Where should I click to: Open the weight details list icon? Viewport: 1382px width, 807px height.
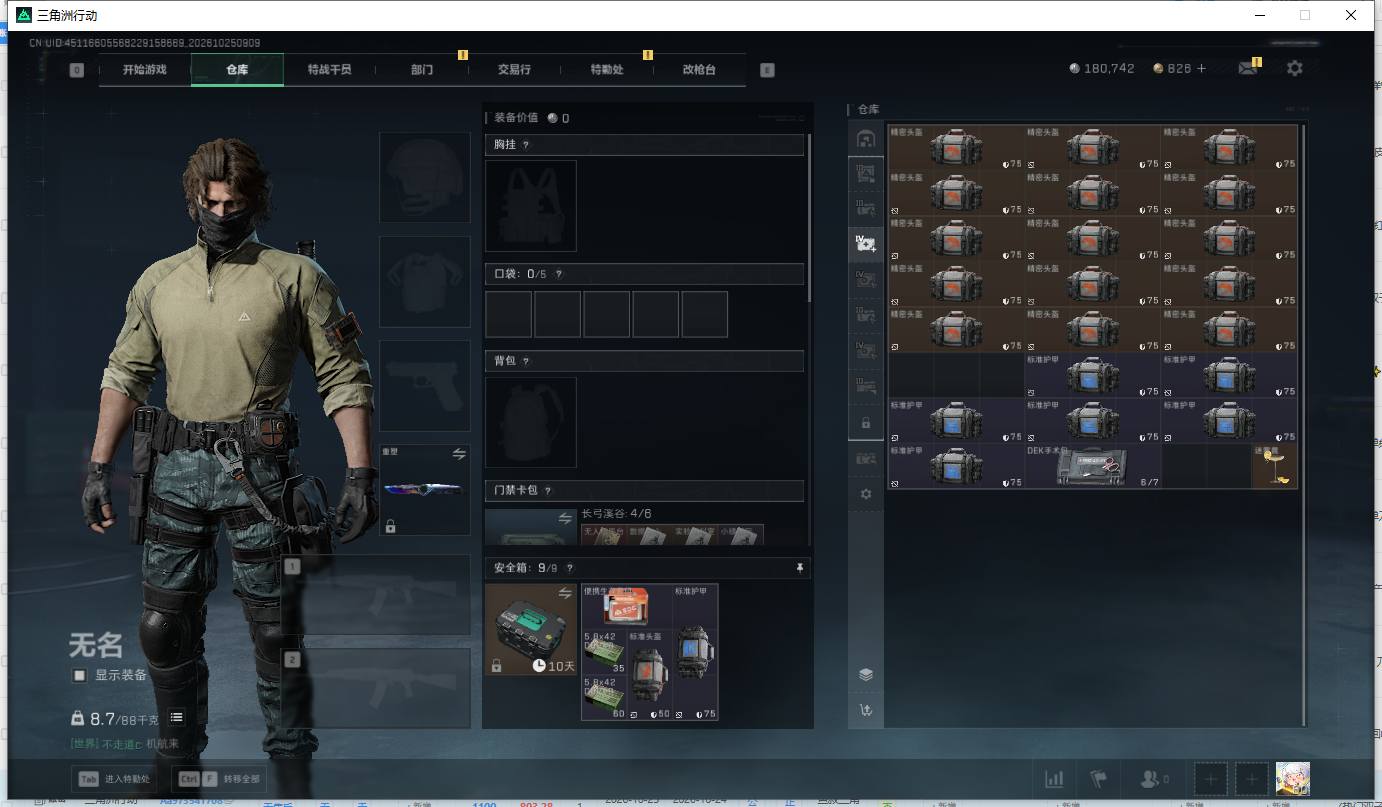click(x=177, y=717)
